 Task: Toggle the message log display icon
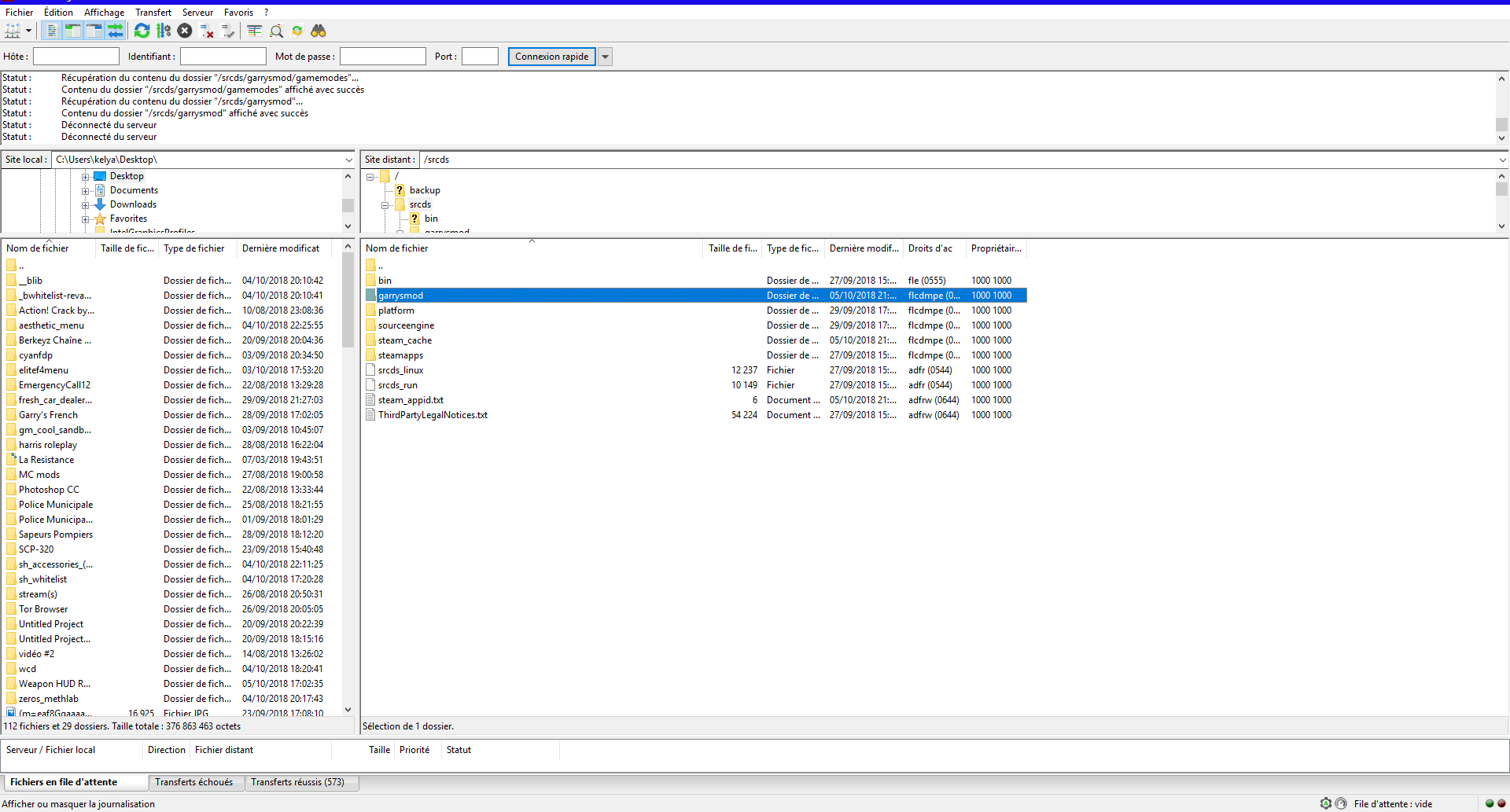(51, 31)
